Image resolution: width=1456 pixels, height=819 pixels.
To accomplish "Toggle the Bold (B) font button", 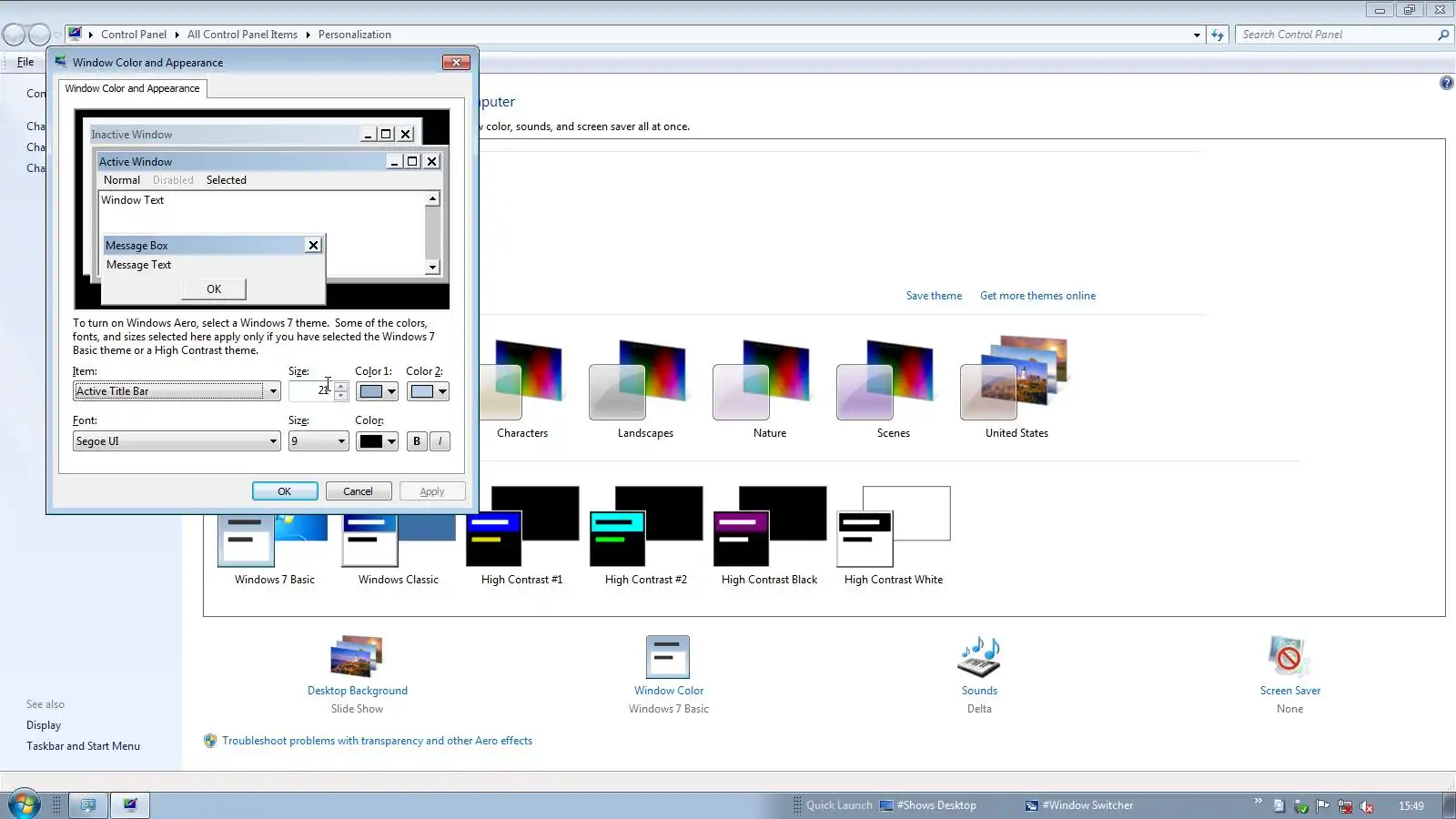I will pos(417,441).
